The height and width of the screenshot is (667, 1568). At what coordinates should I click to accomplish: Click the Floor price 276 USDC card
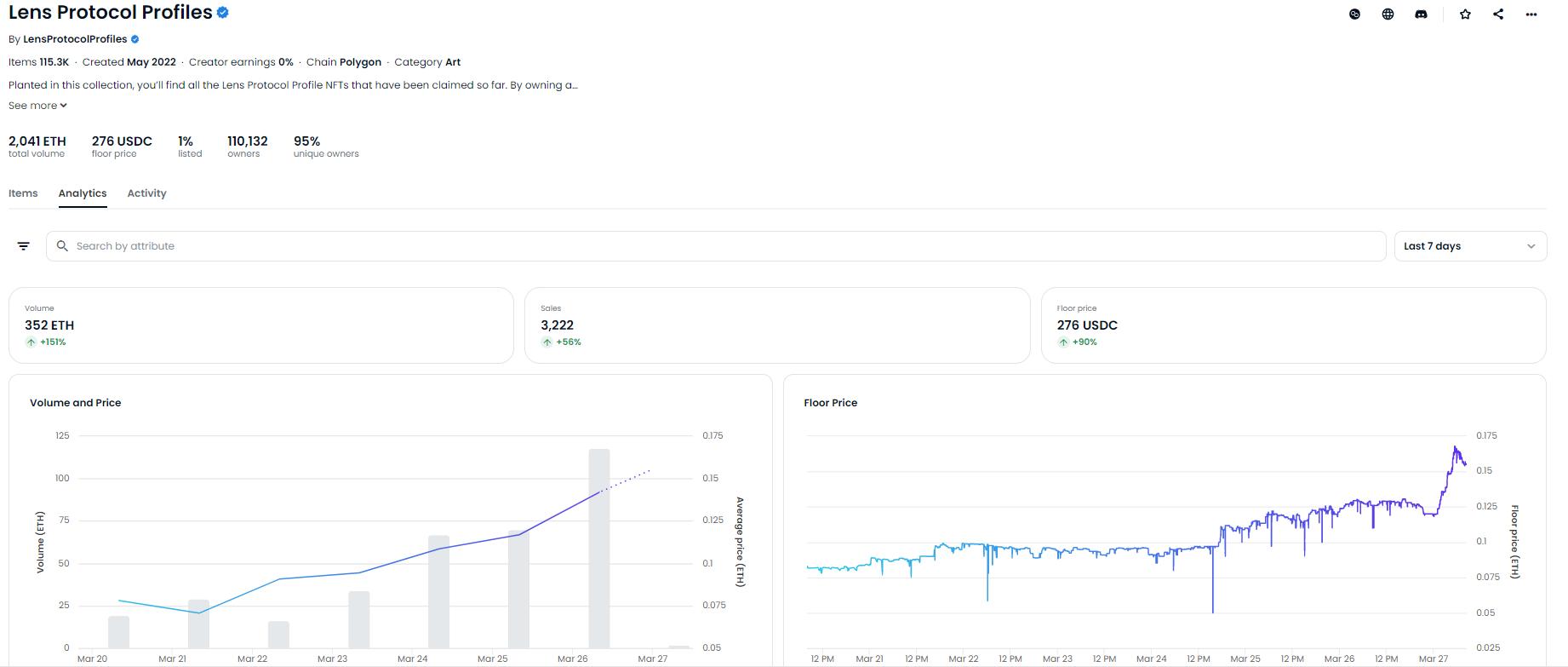pyautogui.click(x=1292, y=325)
